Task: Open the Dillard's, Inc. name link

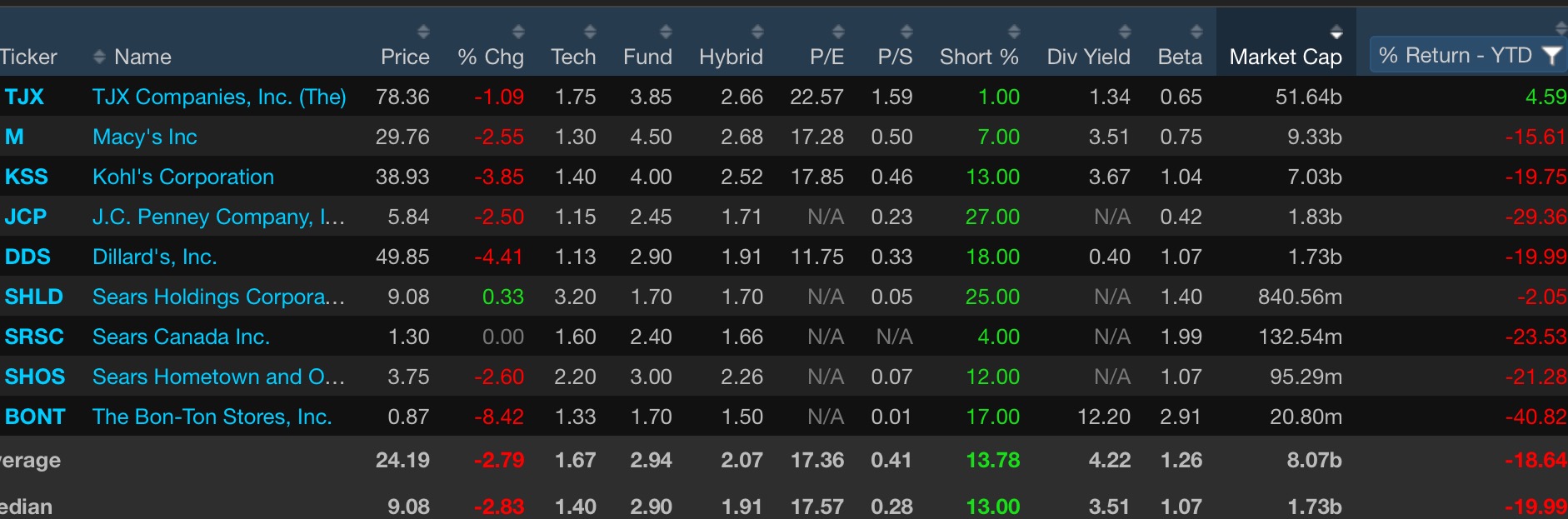Action: [155, 257]
